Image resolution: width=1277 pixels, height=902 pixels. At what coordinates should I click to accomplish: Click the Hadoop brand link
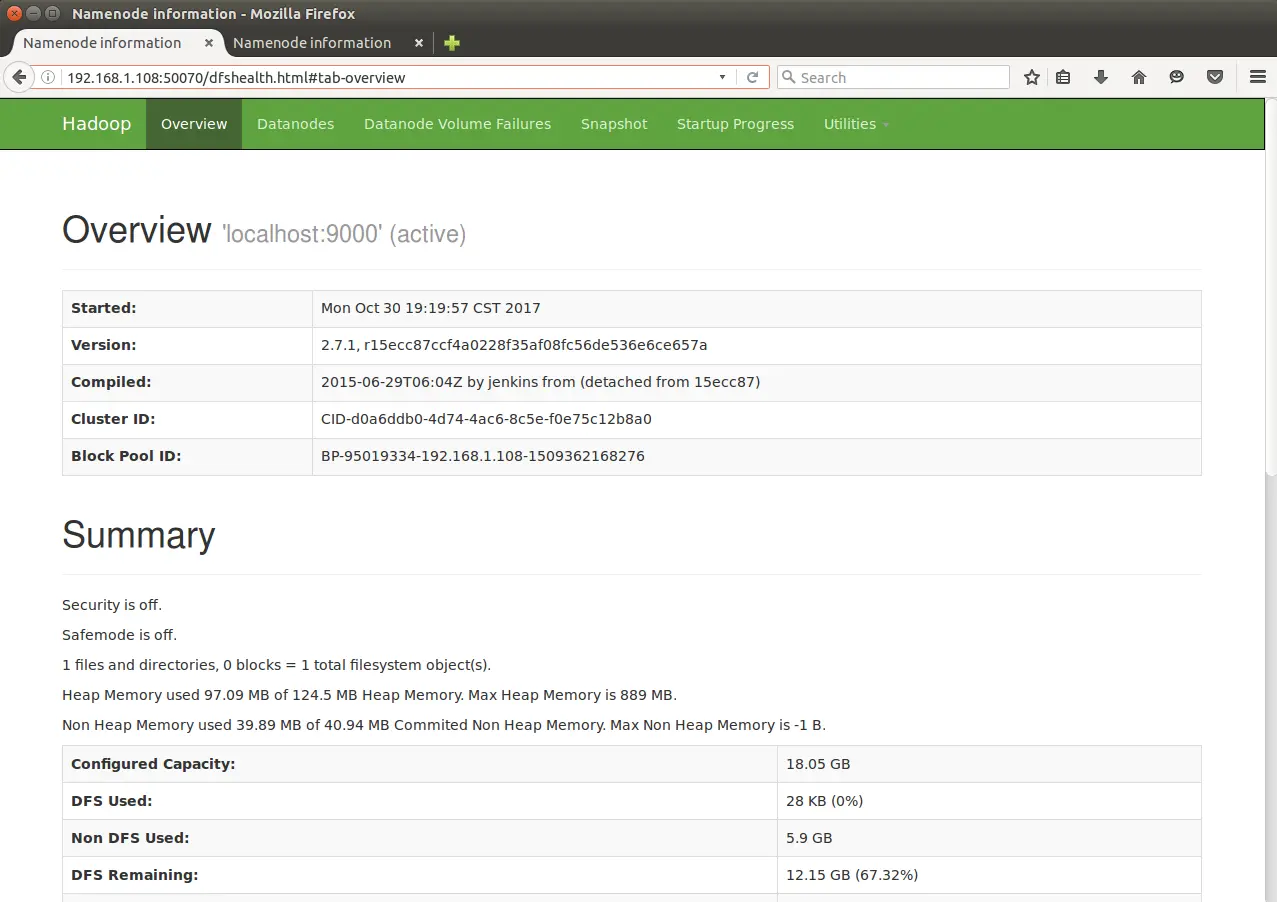coord(96,124)
